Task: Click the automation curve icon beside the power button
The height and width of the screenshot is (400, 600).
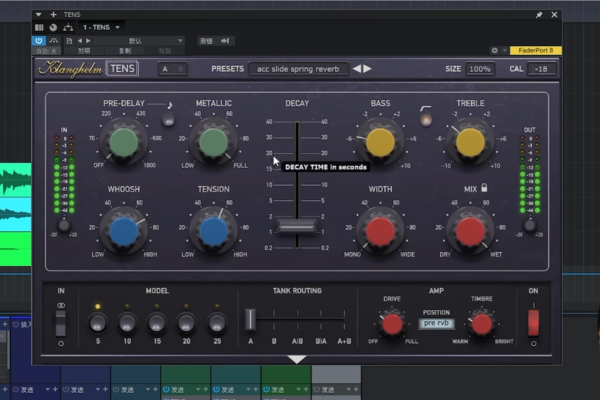Action: (54, 41)
